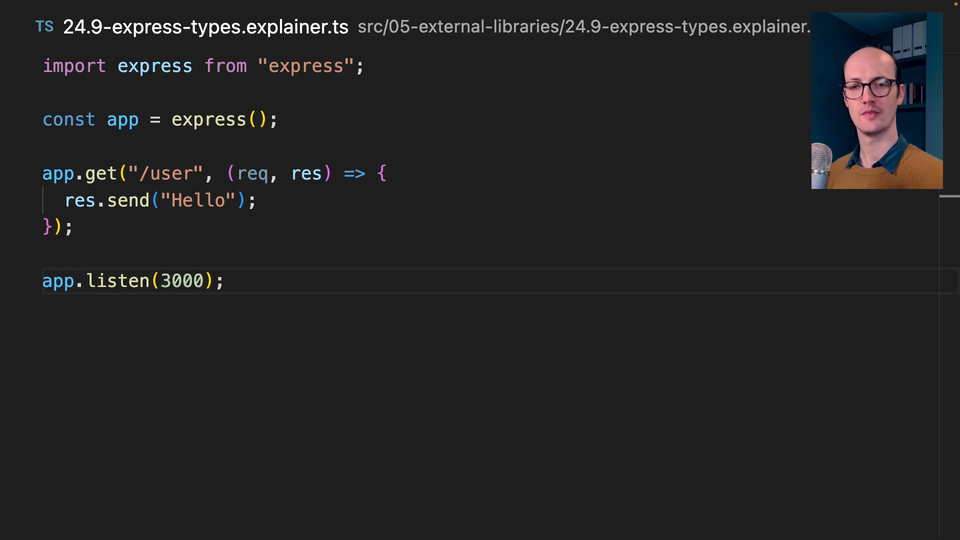Image resolution: width=960 pixels, height=540 pixels.
Task: Click the listen method in app.listen
Action: (x=117, y=282)
